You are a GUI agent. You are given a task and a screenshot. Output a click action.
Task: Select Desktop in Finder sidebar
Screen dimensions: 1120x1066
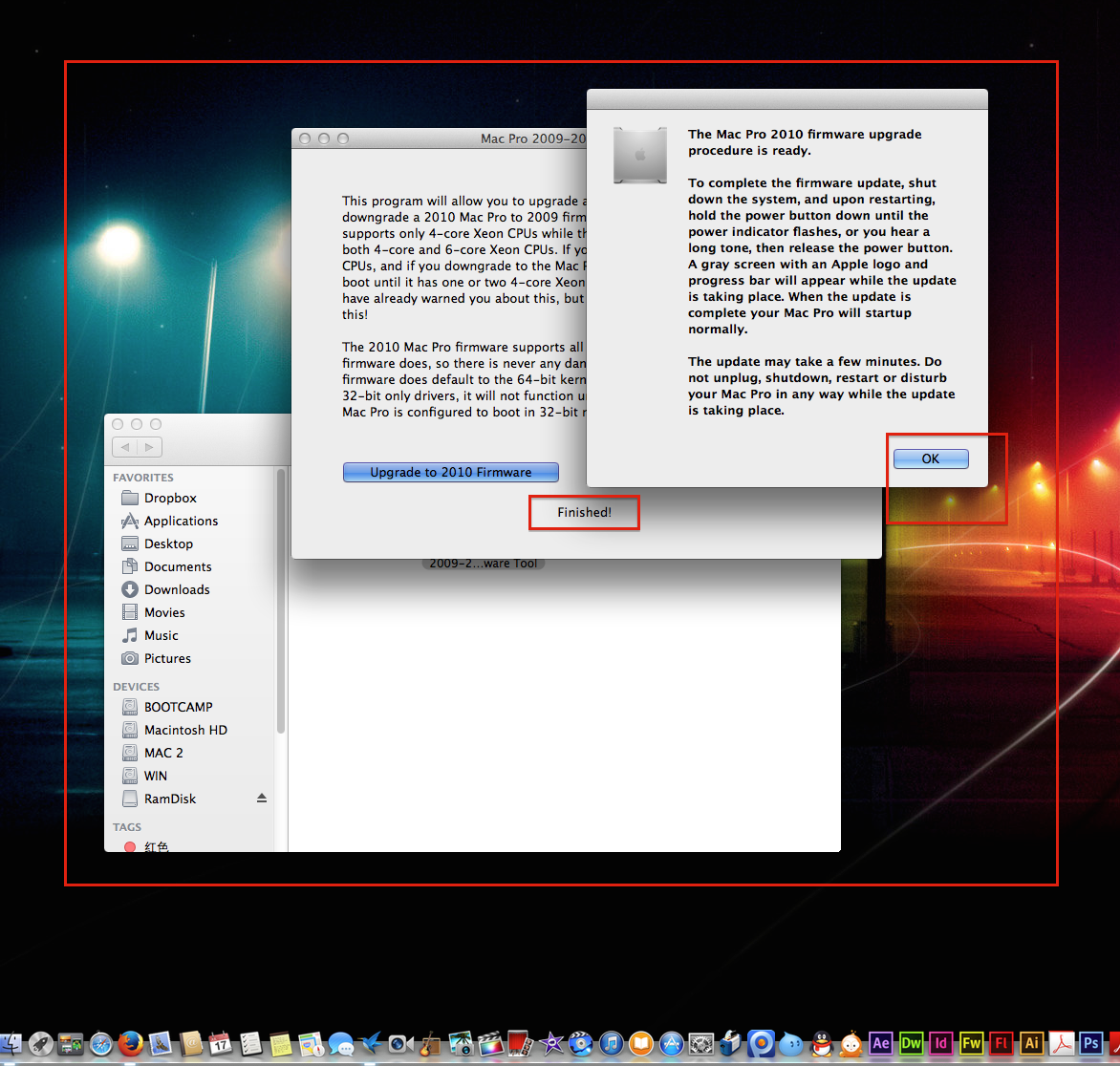pos(158,544)
